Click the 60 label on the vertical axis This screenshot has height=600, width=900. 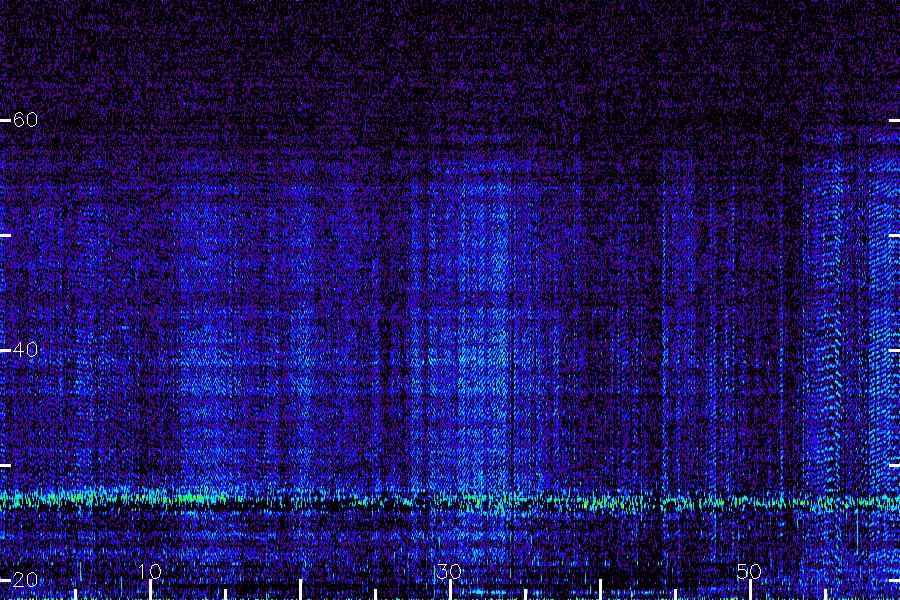point(25,119)
